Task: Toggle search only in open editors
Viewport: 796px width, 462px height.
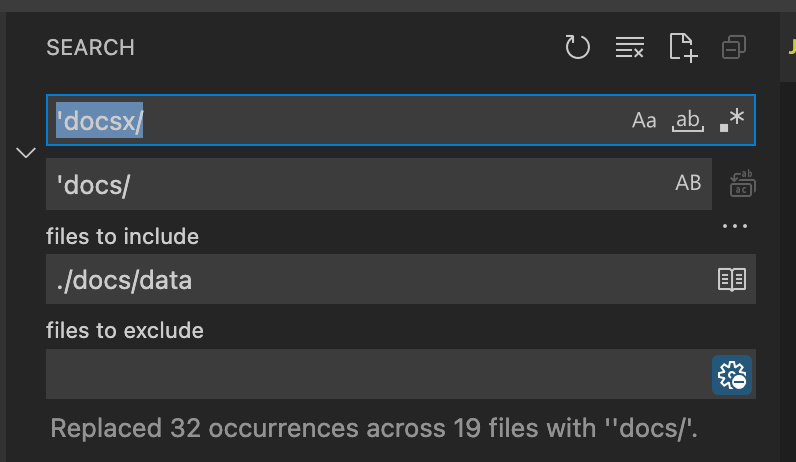Action: (x=732, y=279)
